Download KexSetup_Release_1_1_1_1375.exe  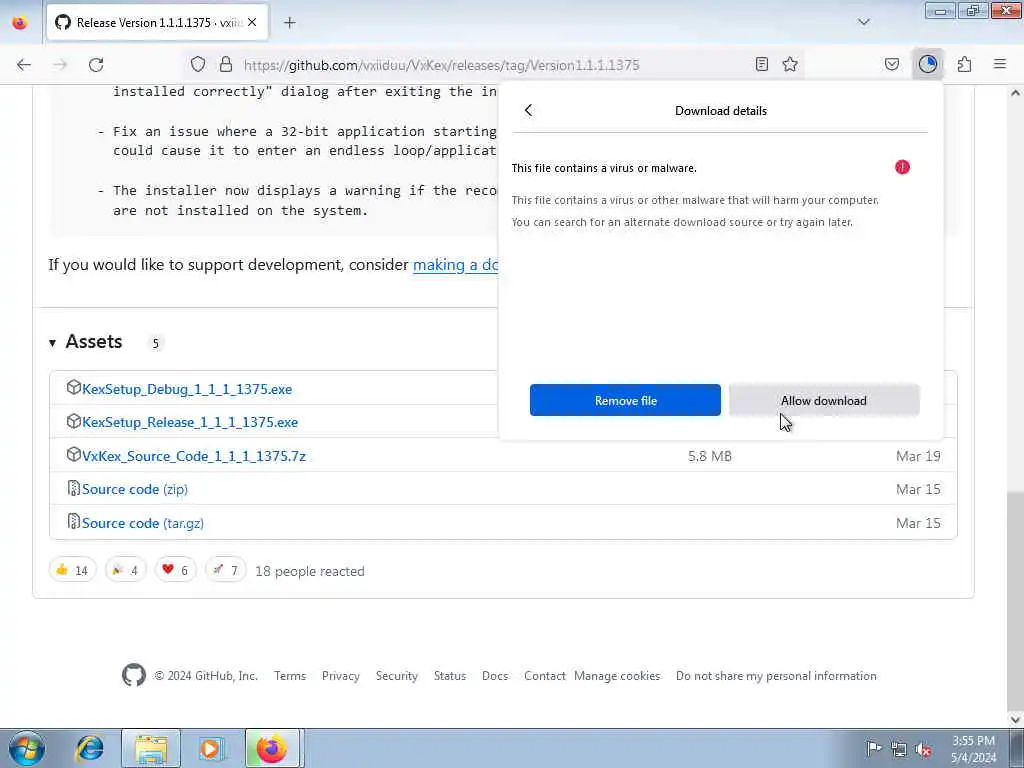click(189, 423)
